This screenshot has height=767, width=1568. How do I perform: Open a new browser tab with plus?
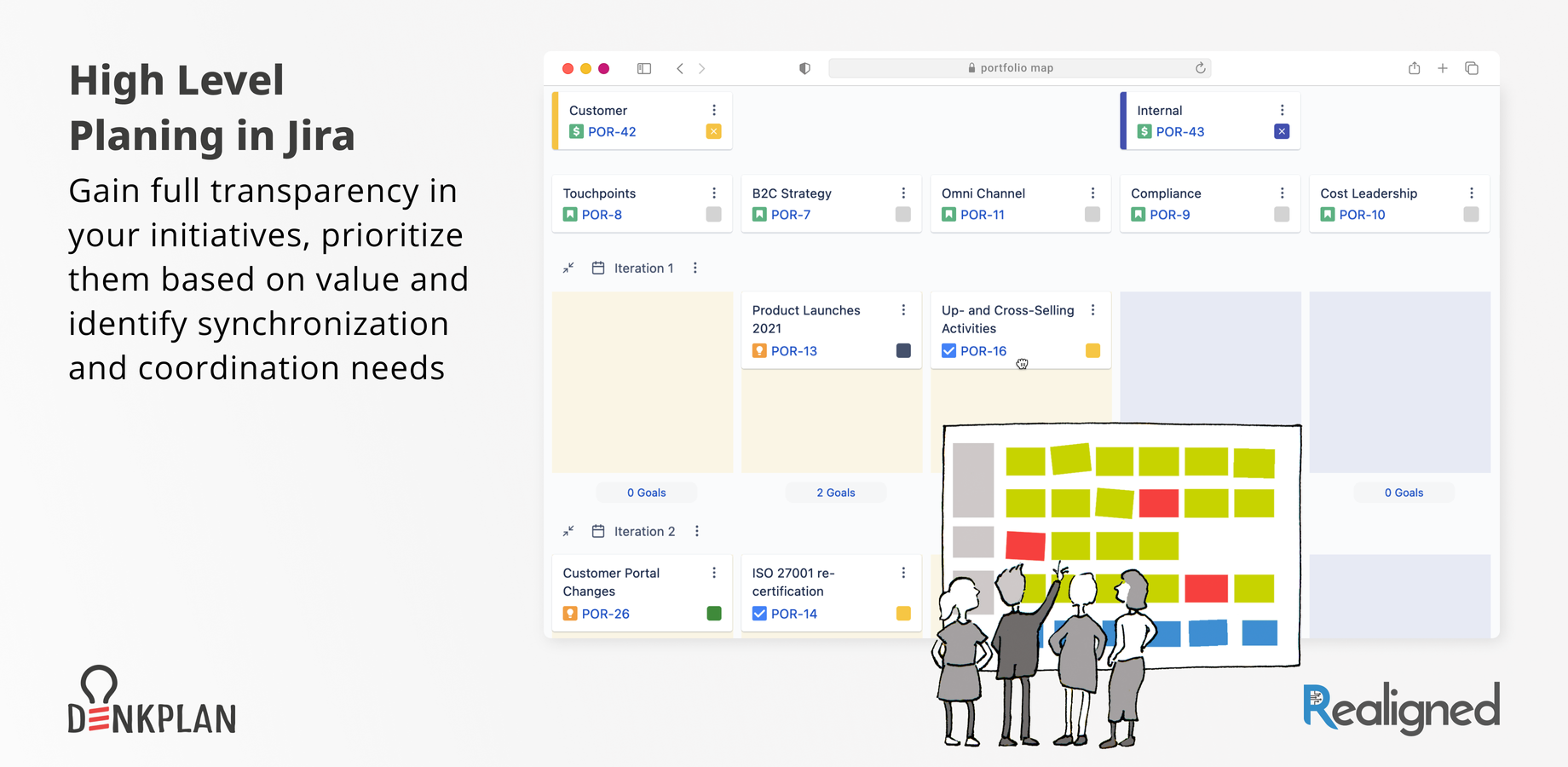[x=1443, y=68]
